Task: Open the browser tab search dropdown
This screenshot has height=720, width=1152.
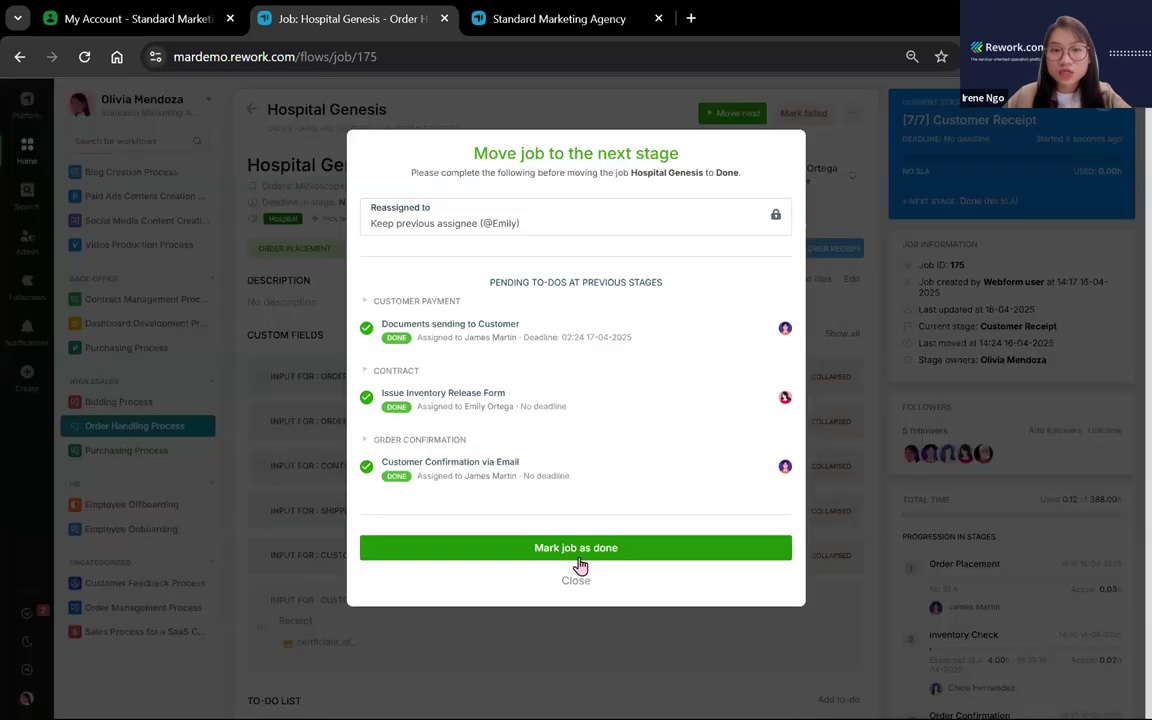Action: pos(18,18)
